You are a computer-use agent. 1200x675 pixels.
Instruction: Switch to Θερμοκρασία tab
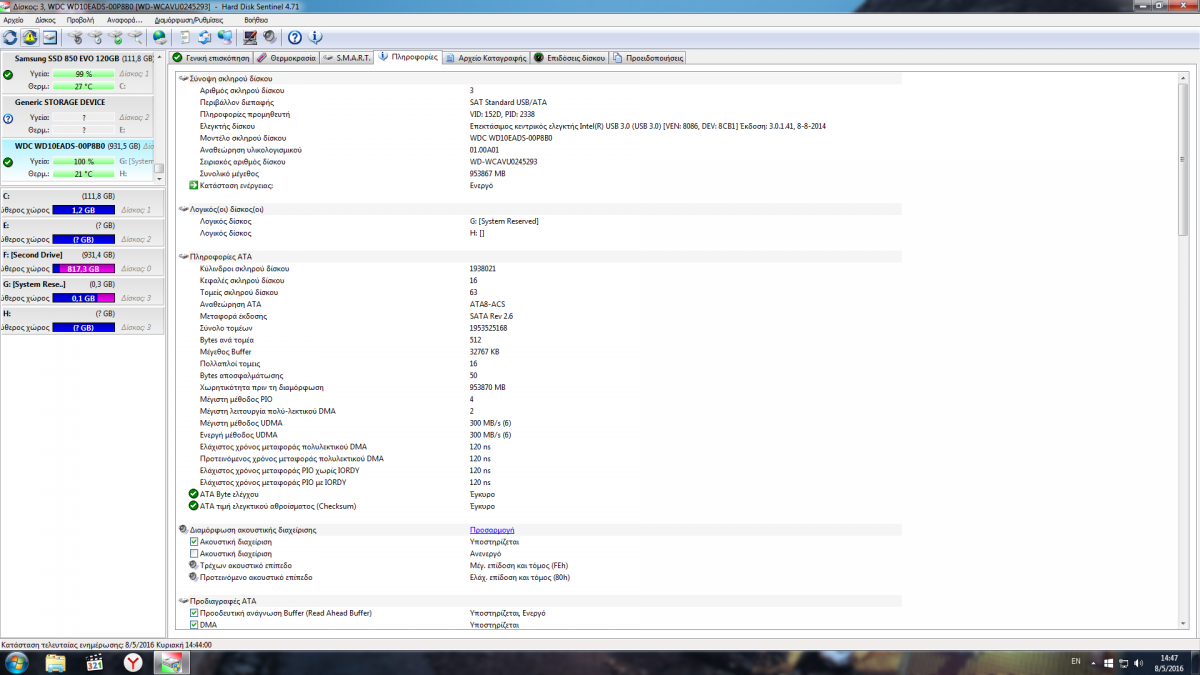286,58
